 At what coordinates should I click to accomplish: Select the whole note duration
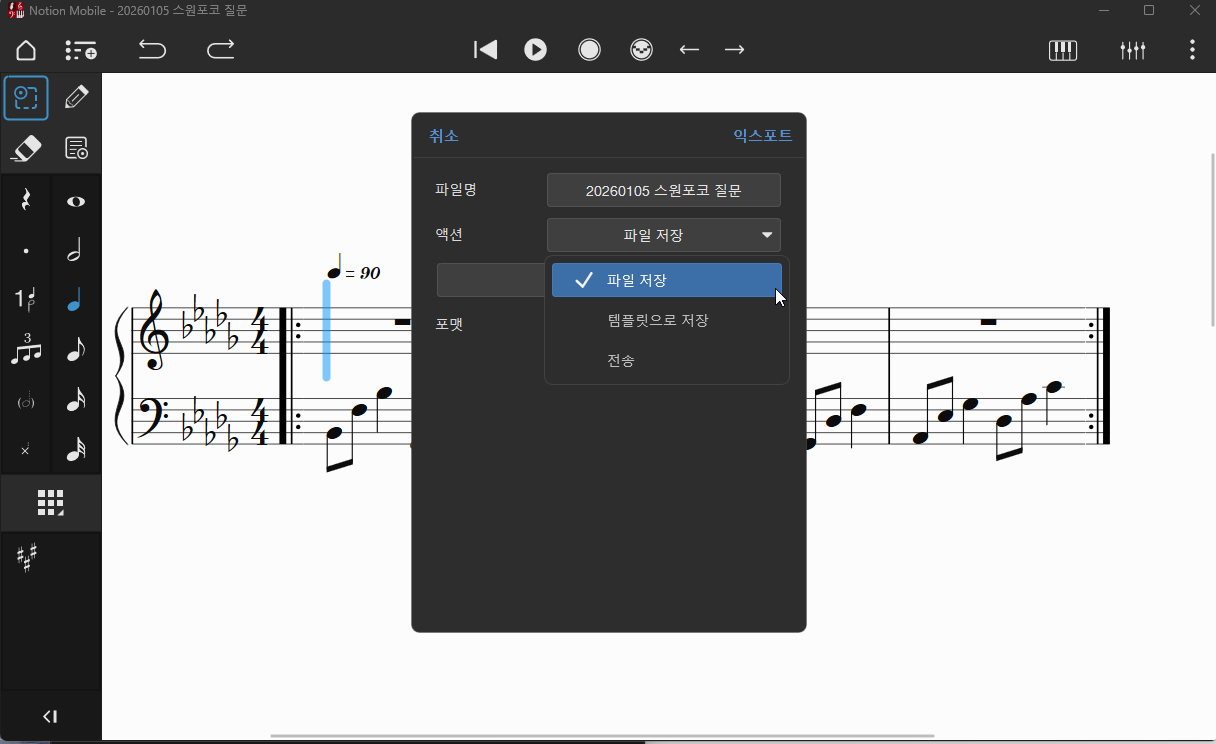[x=76, y=202]
